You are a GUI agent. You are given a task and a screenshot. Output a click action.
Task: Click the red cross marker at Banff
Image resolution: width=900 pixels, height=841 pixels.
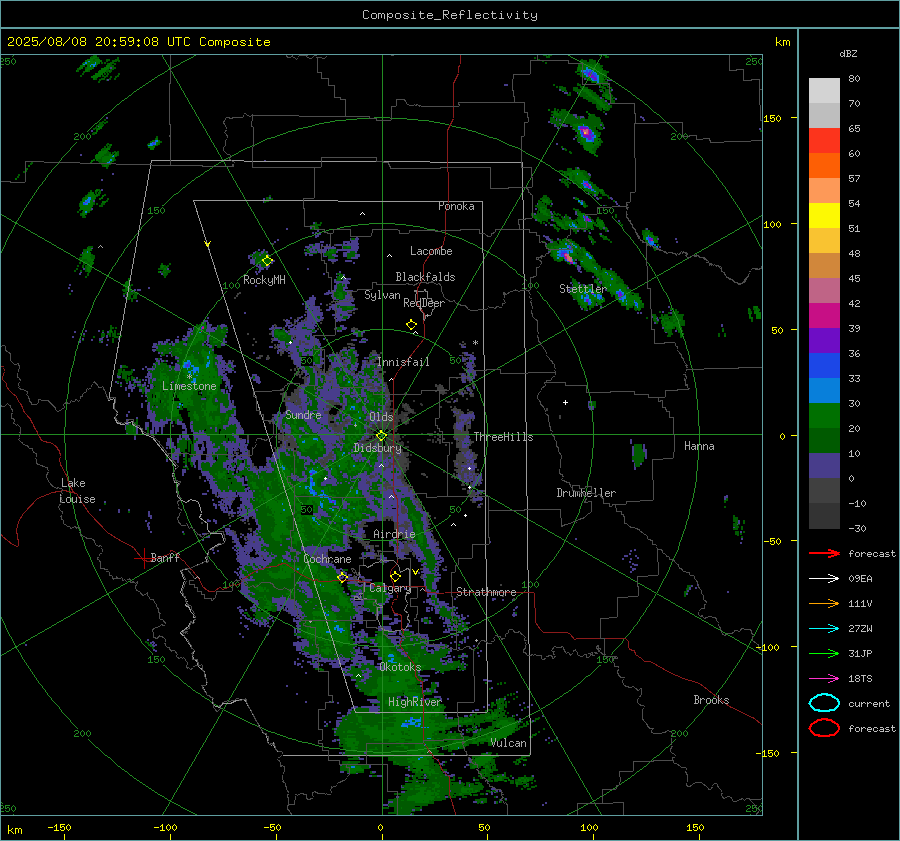point(143,557)
